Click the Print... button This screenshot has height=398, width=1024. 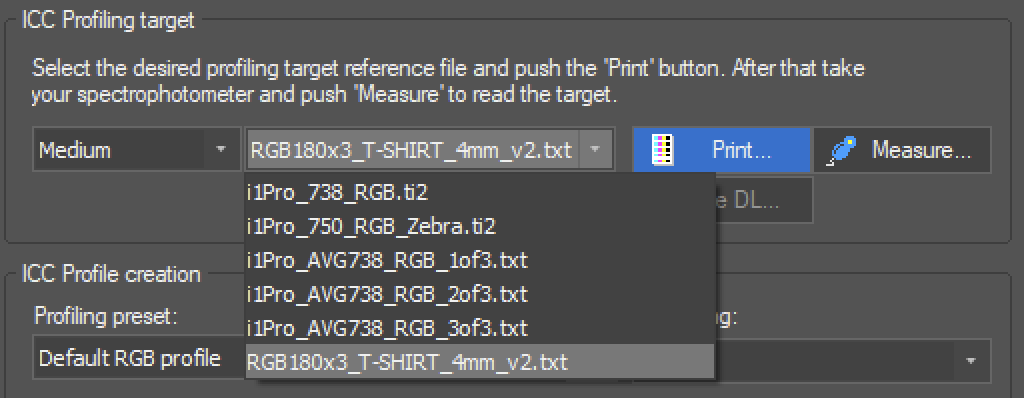click(722, 150)
